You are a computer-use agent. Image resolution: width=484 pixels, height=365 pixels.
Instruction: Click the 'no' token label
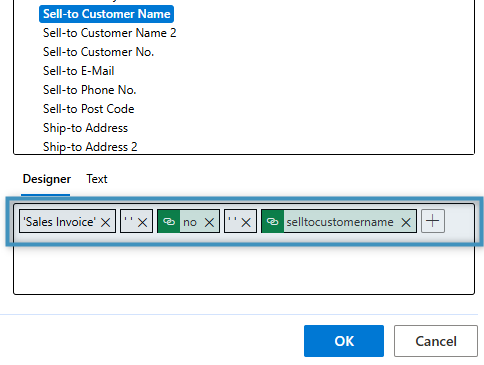(190, 222)
